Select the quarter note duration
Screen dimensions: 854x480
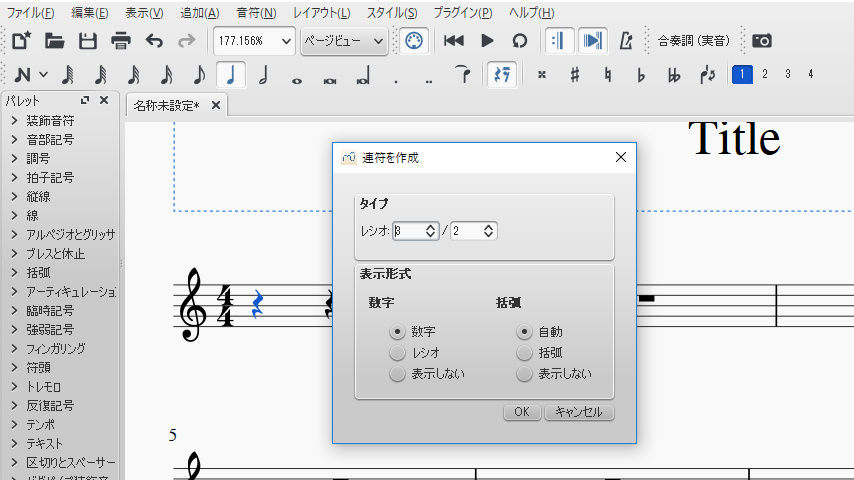click(231, 75)
